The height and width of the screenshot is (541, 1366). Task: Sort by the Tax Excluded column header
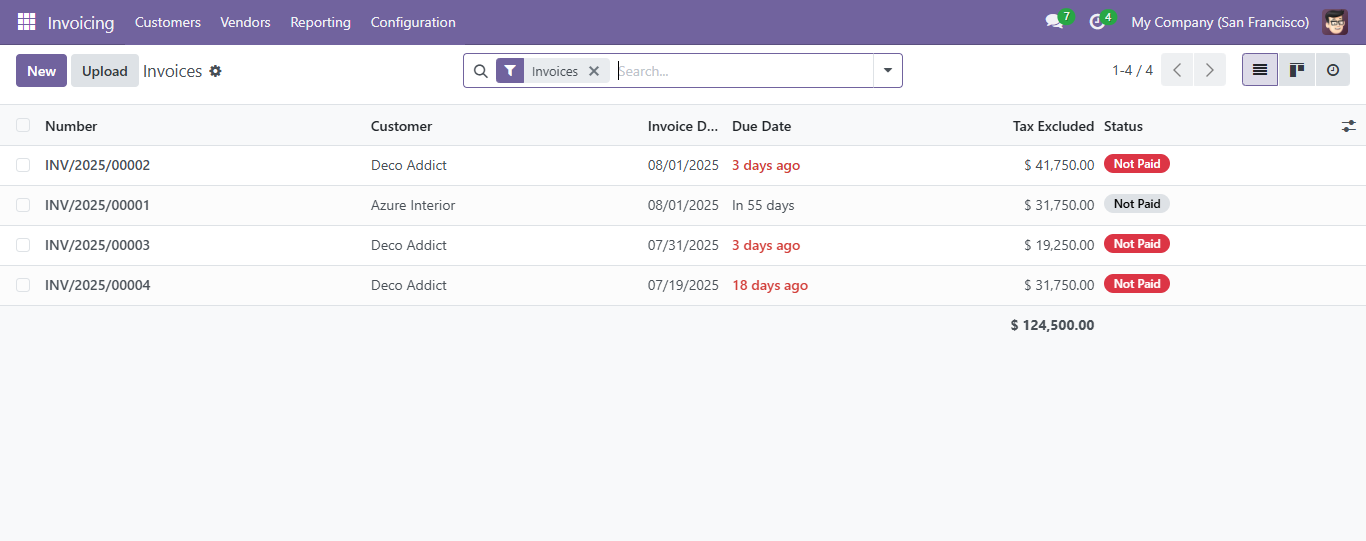pos(1053,126)
